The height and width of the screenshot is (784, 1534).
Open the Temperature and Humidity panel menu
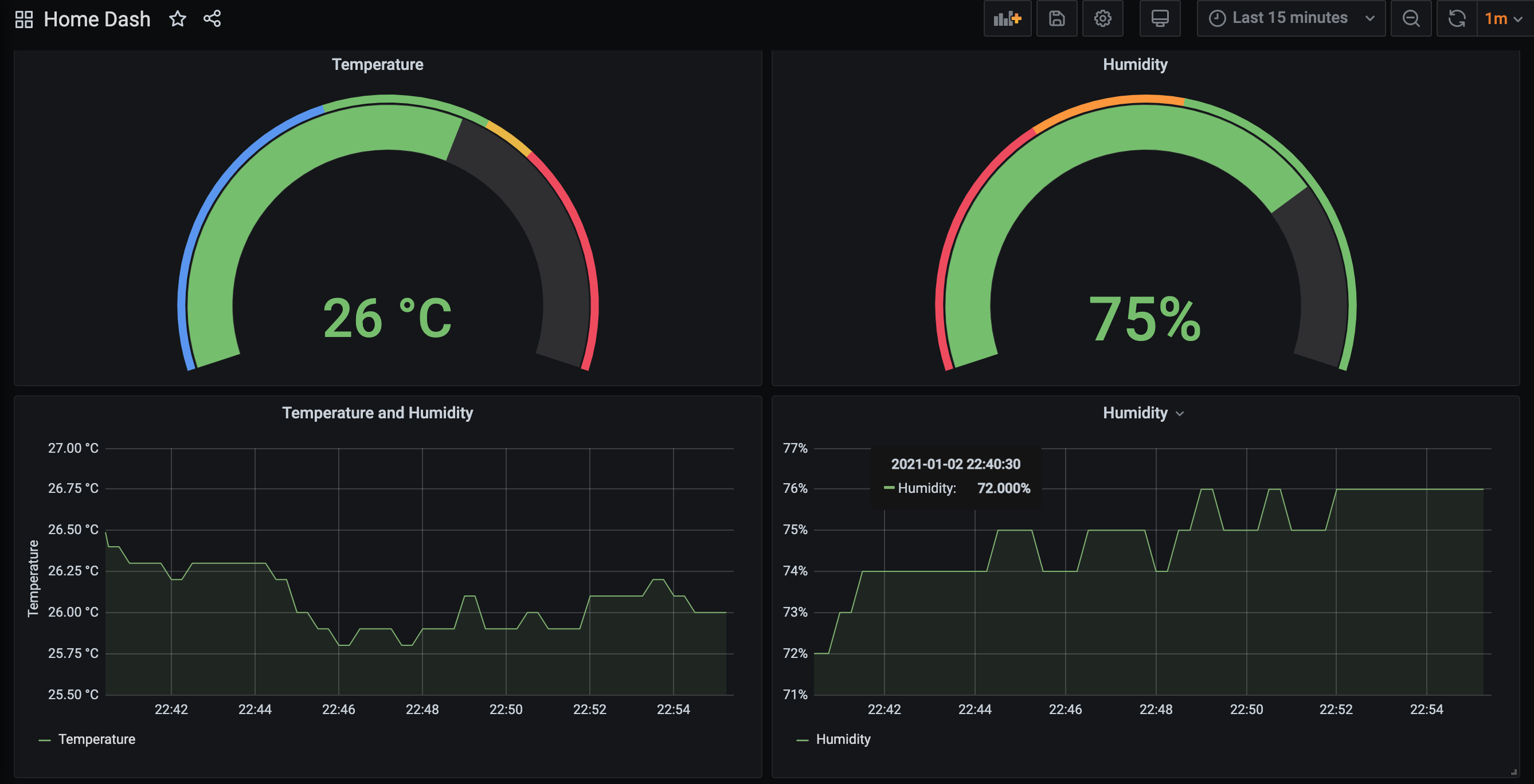point(378,413)
